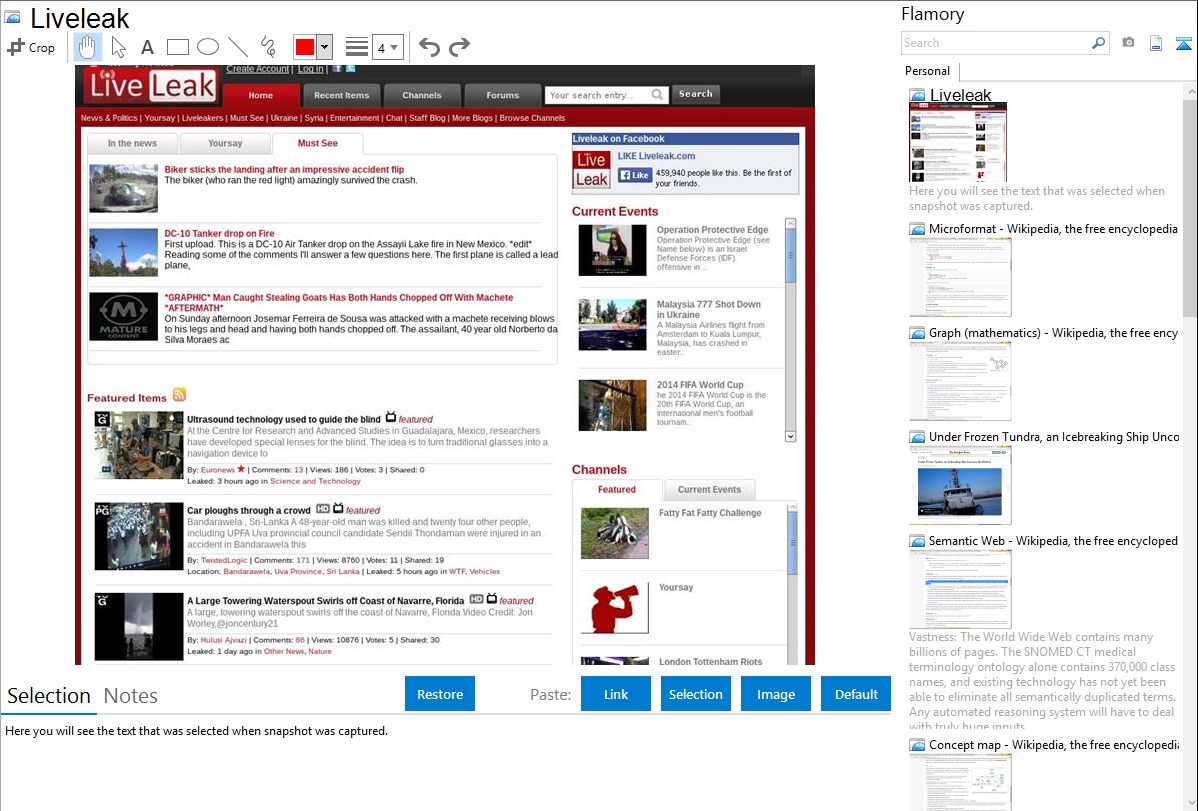Open the Graph (mathematics) snapshot thumbnail
Image resolution: width=1198 pixels, height=811 pixels.
[x=960, y=381]
